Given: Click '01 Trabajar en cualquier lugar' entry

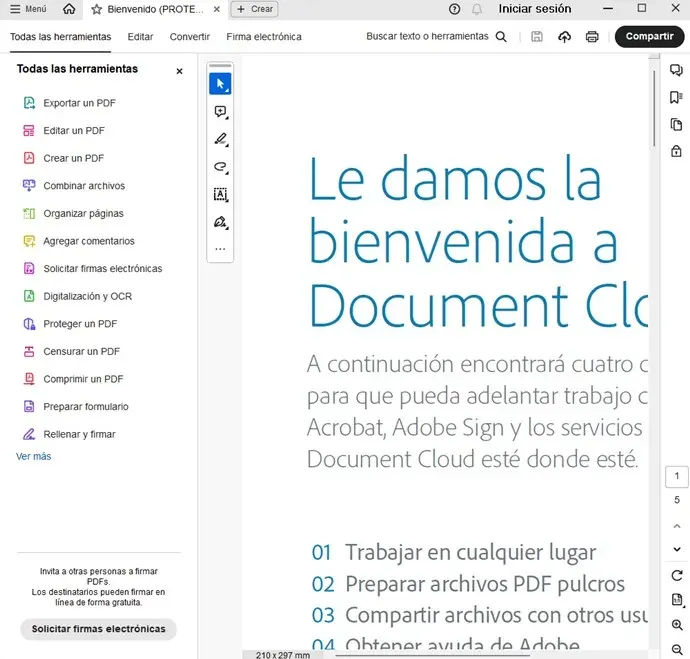Looking at the screenshot, I should [x=453, y=553].
